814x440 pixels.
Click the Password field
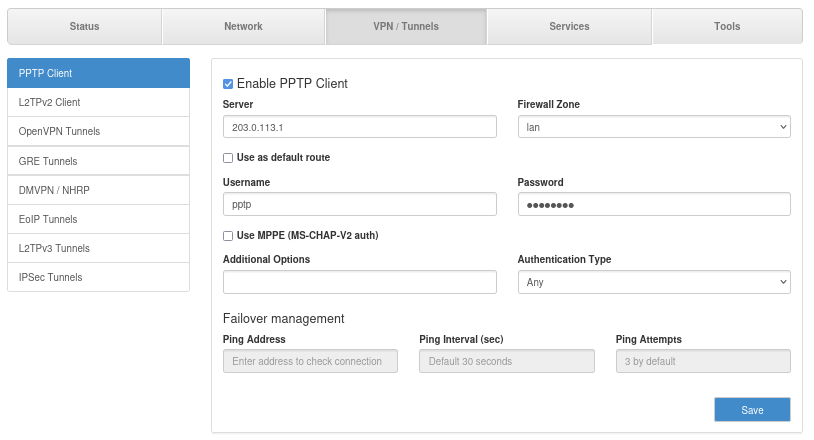pyautogui.click(x=654, y=204)
